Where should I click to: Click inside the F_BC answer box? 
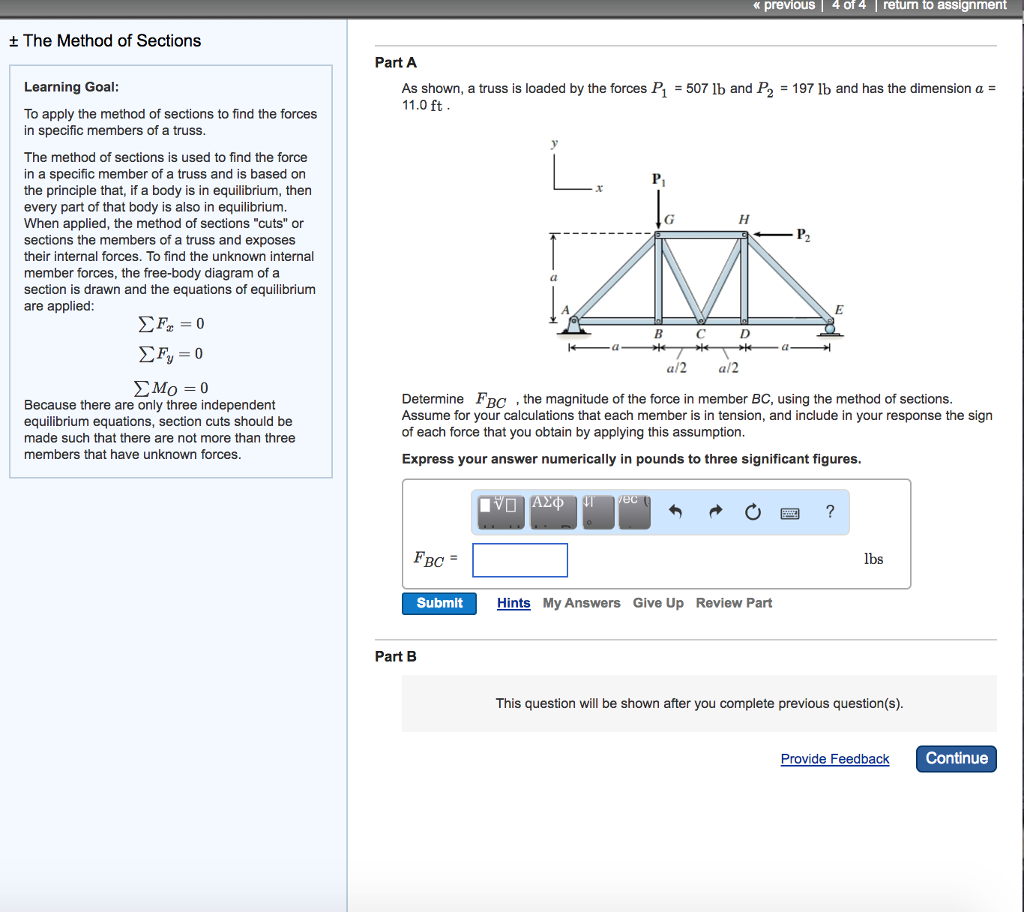pyautogui.click(x=519, y=560)
